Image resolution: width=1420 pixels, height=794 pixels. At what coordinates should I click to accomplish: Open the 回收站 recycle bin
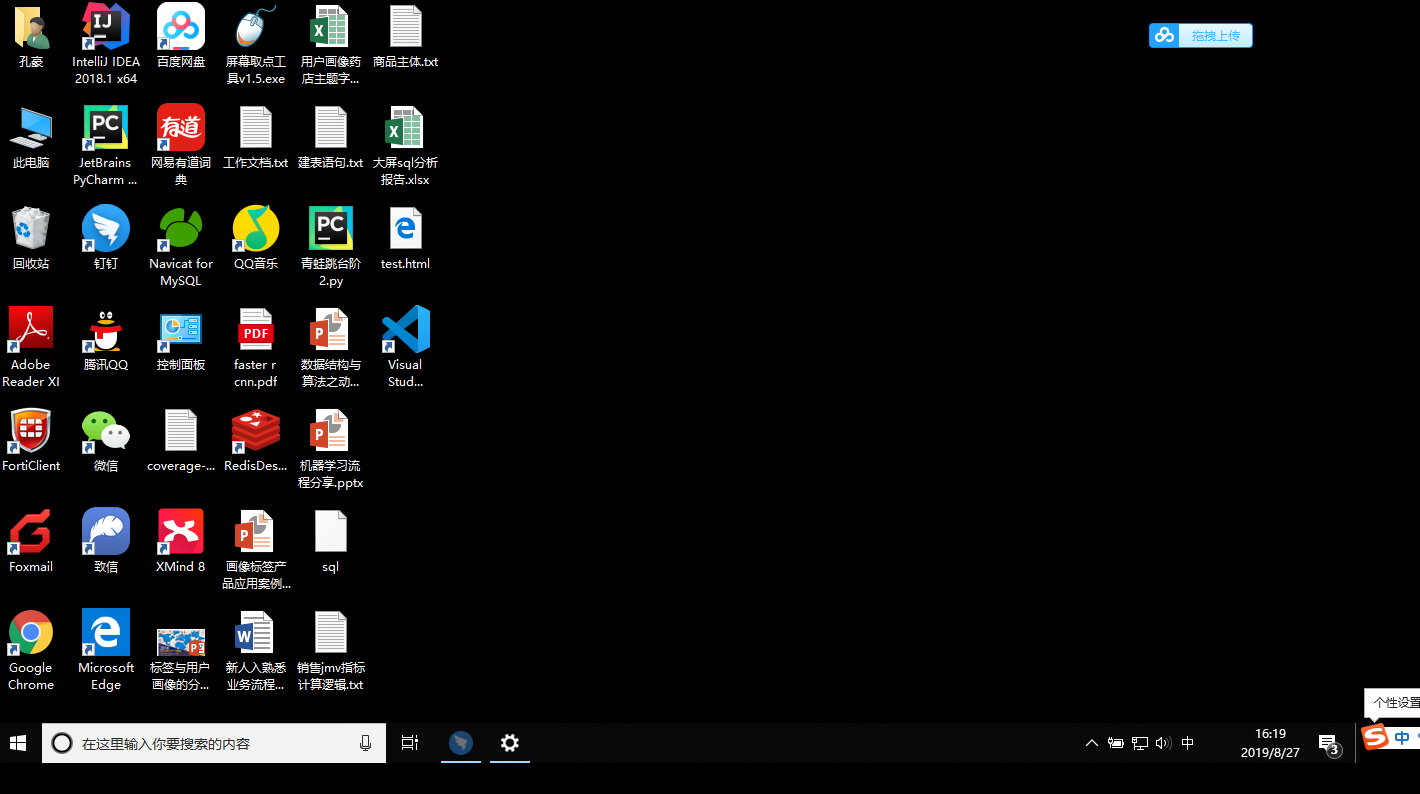click(x=31, y=239)
